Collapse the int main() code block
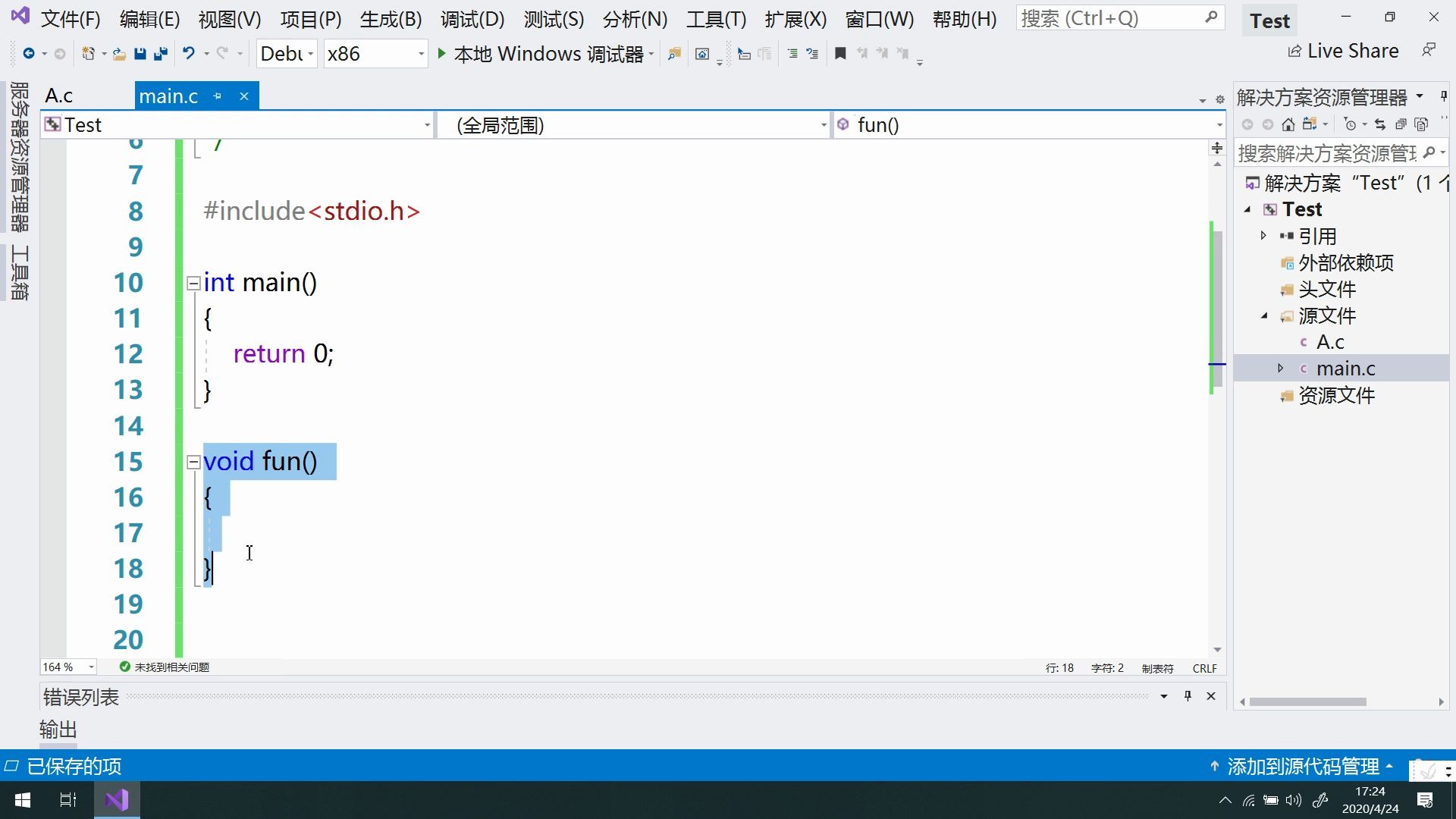Viewport: 1456px width, 819px height. click(193, 282)
